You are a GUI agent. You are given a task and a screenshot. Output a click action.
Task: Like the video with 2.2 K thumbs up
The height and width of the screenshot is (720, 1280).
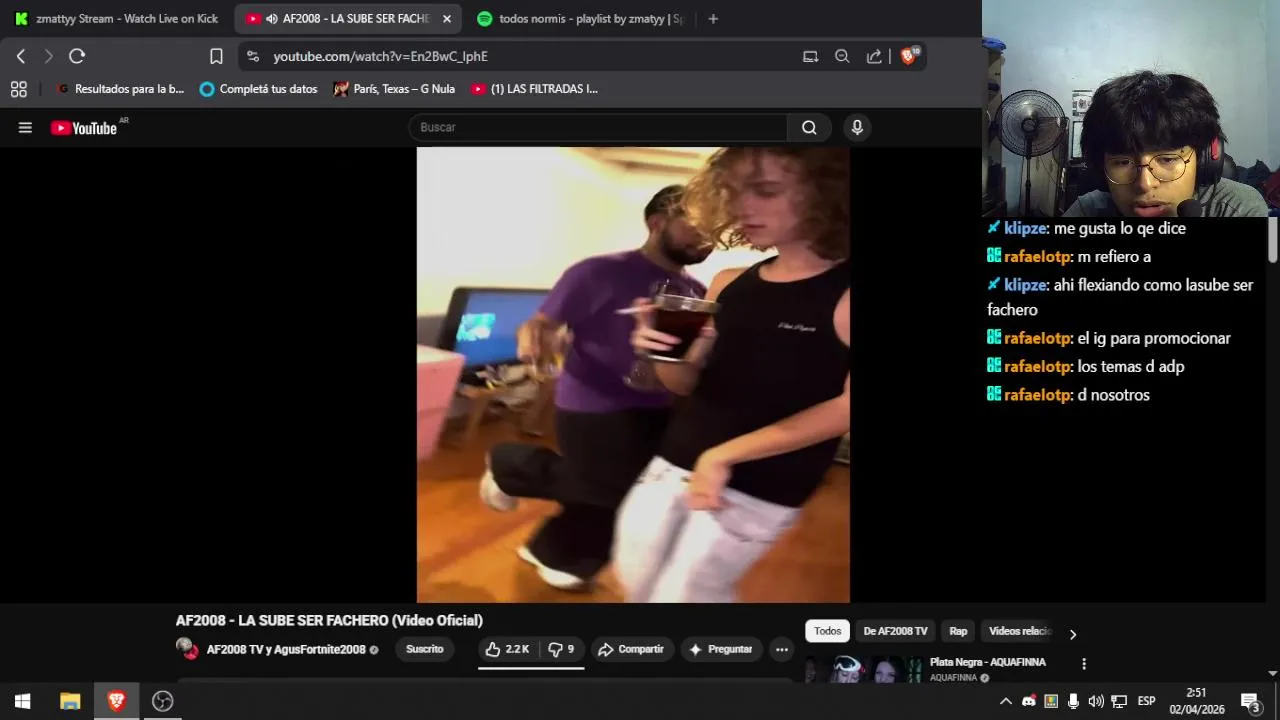(507, 649)
